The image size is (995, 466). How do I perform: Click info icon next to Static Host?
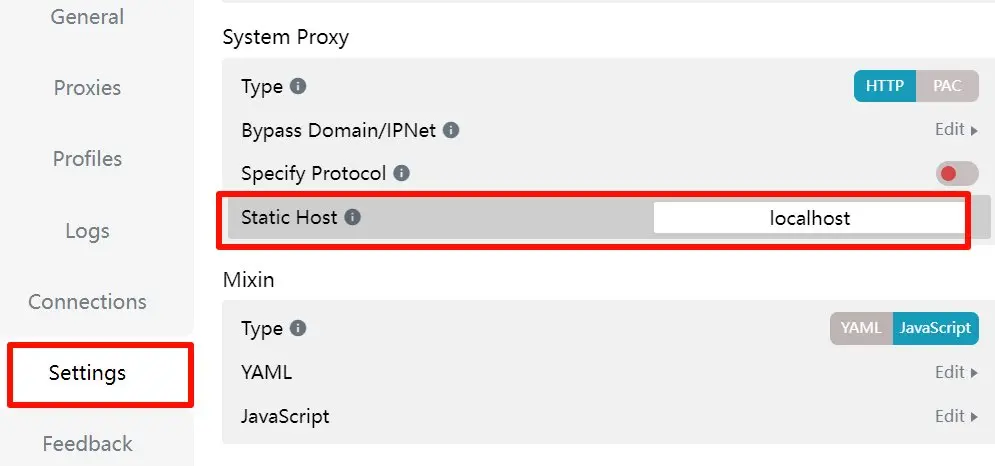(352, 217)
